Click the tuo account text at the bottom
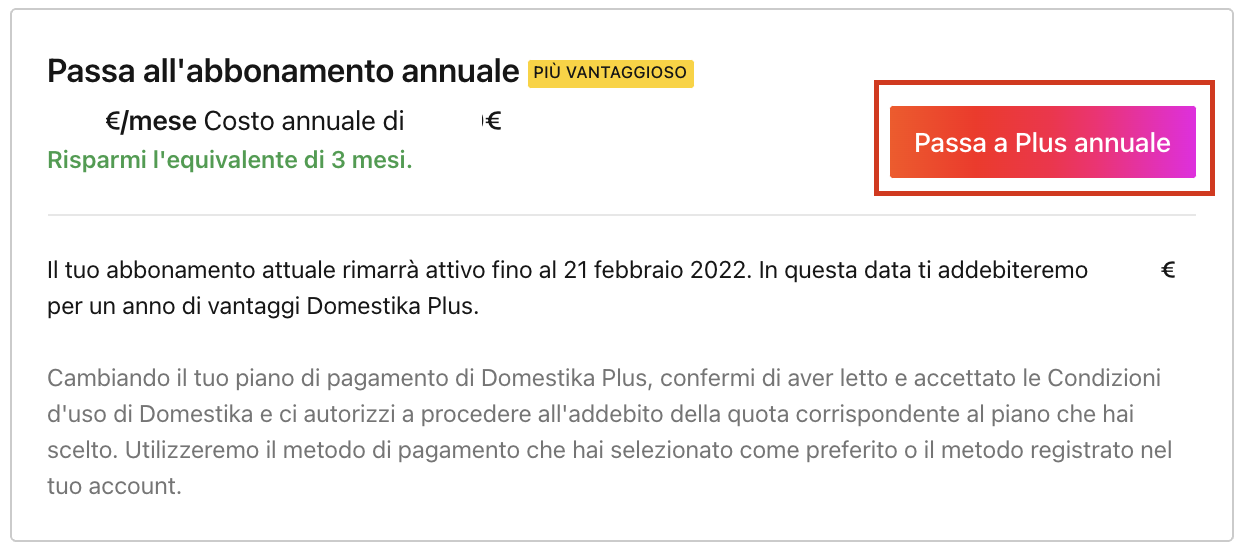 (113, 487)
